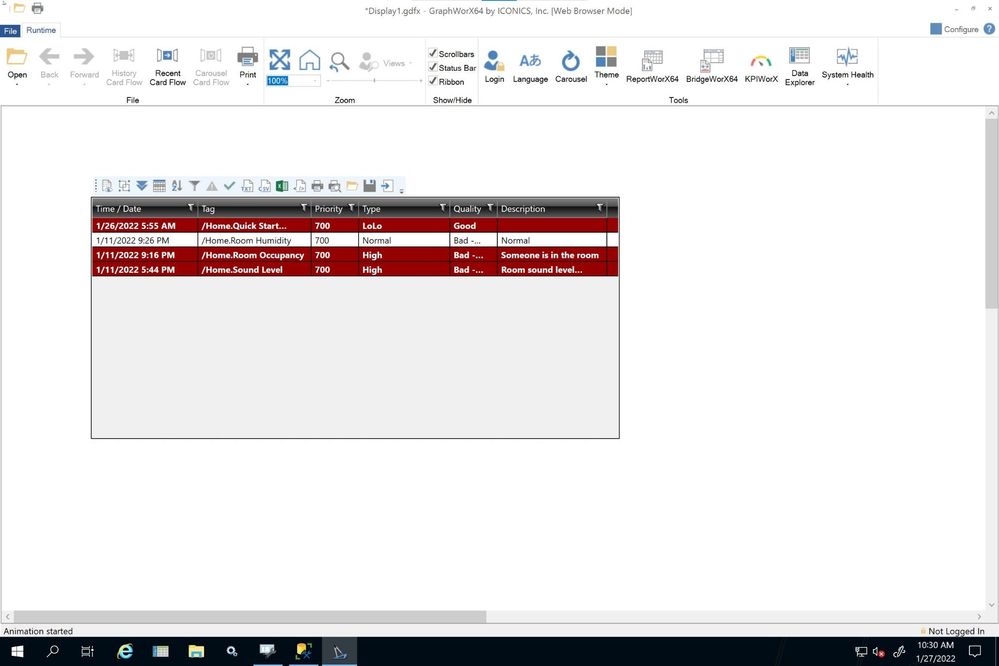The width and height of the screenshot is (999, 666).
Task: Open the Time / Date column filter
Action: 190,208
